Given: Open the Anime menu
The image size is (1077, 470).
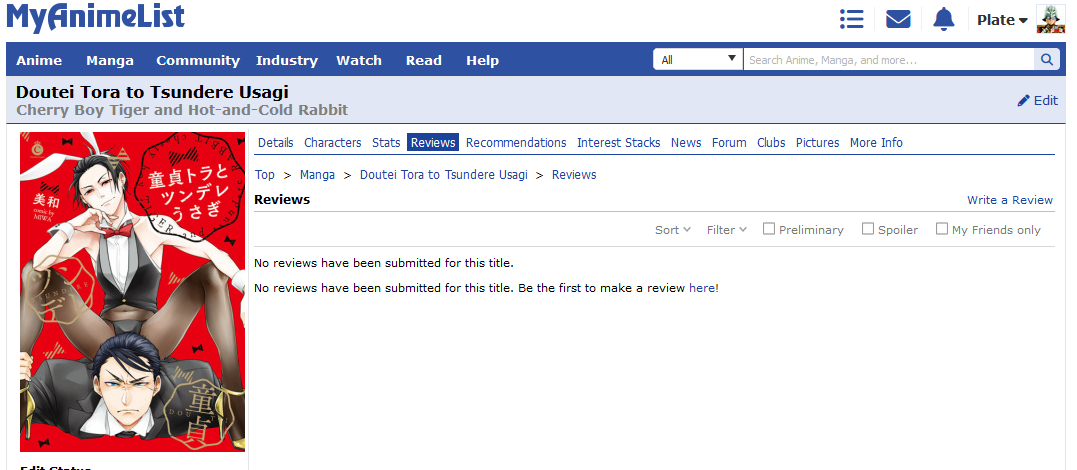Looking at the screenshot, I should (x=39, y=60).
